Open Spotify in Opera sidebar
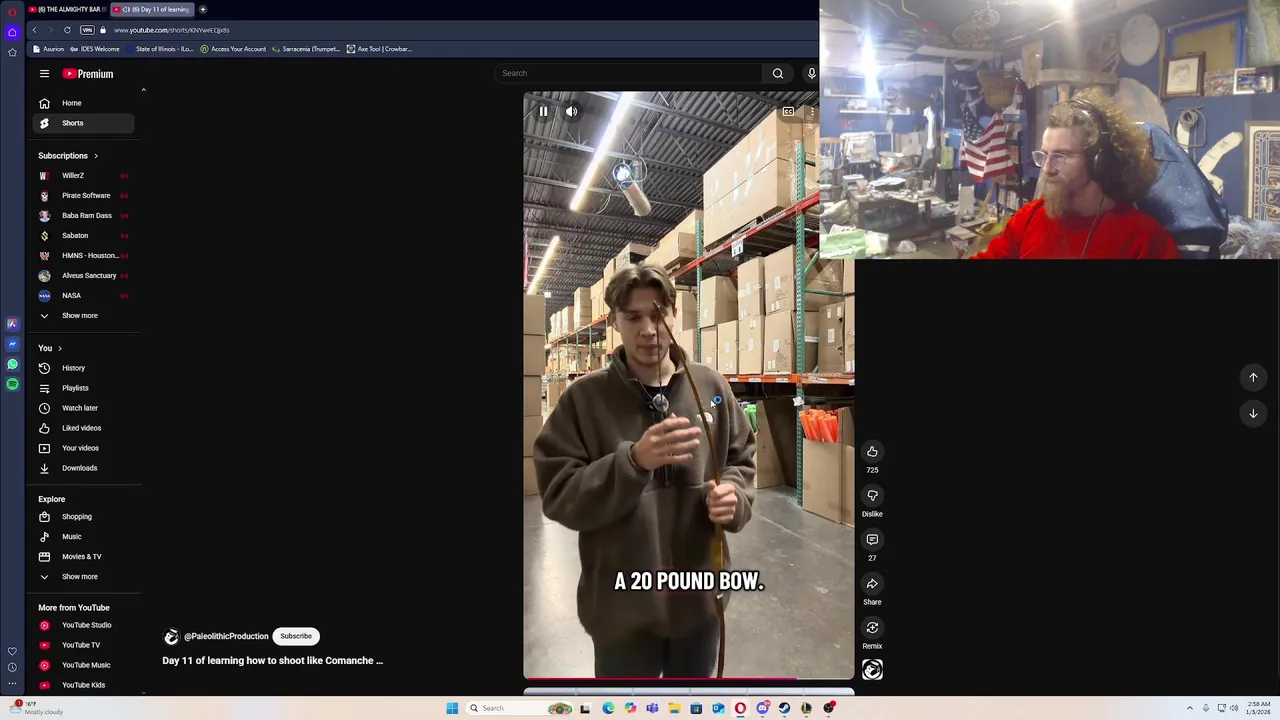This screenshot has width=1280, height=720. [12, 384]
